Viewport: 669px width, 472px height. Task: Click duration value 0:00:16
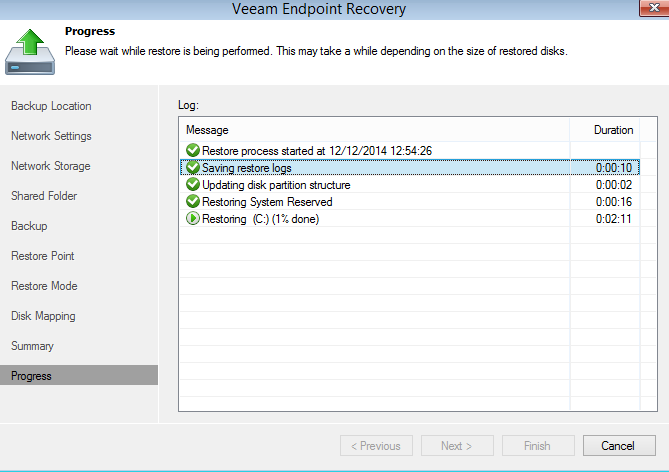click(x=614, y=202)
